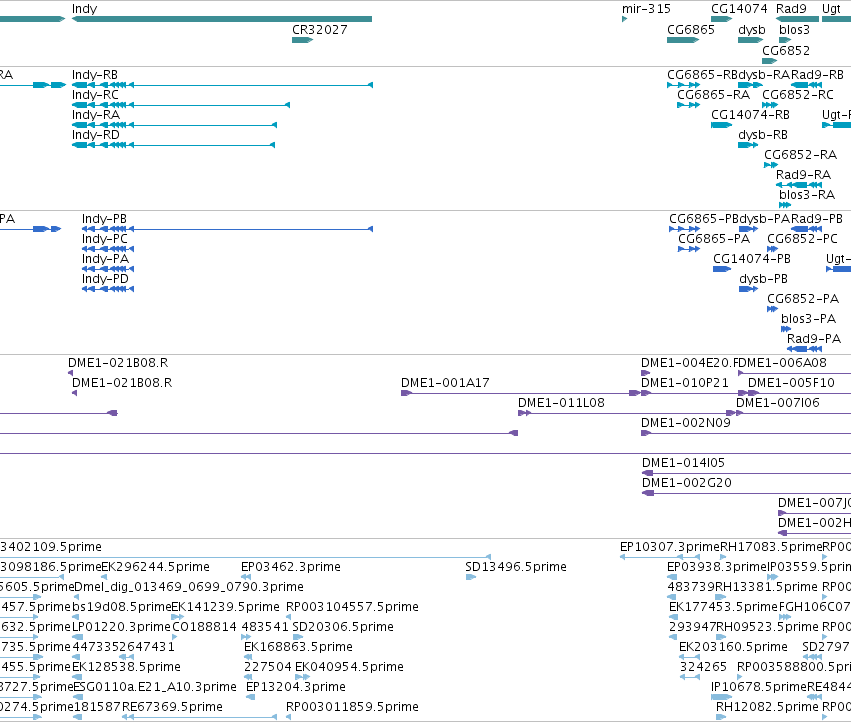The image size is (851, 722).
Task: Select the CG14074 gene feature
Action: coord(722,19)
